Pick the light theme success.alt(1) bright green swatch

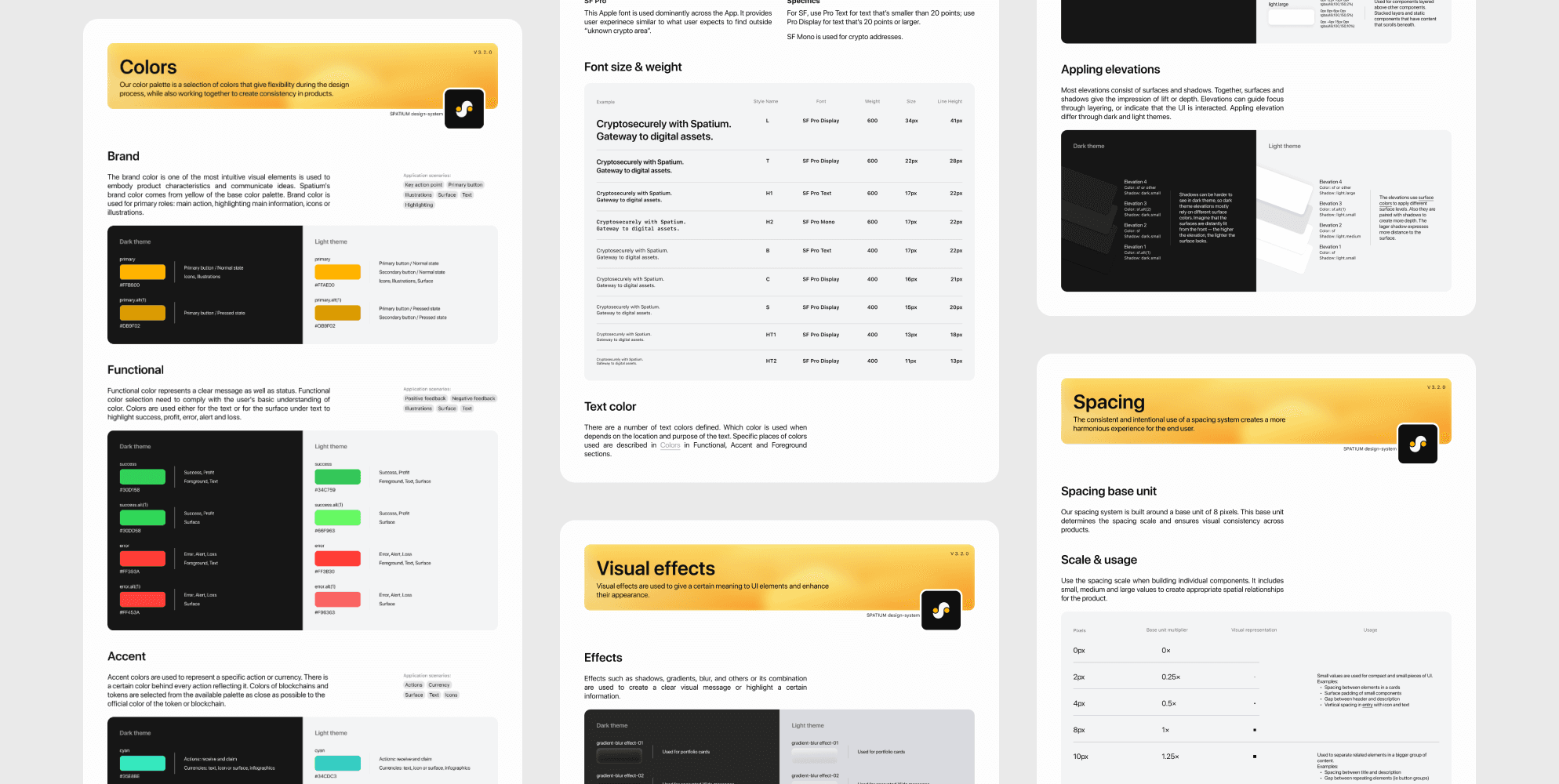pos(338,517)
